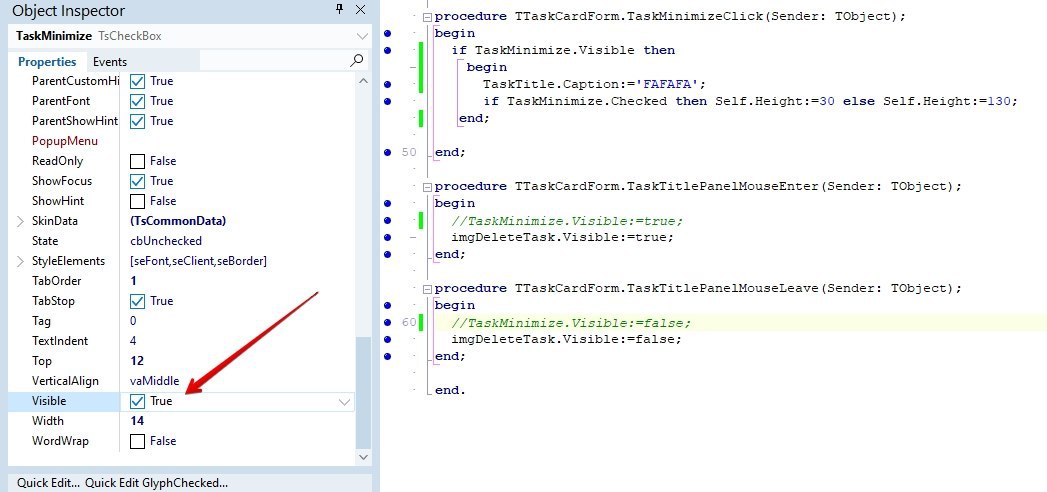
Task: Collapse the TaskMinimizeClick procedure fold marker
Action: pos(427,16)
